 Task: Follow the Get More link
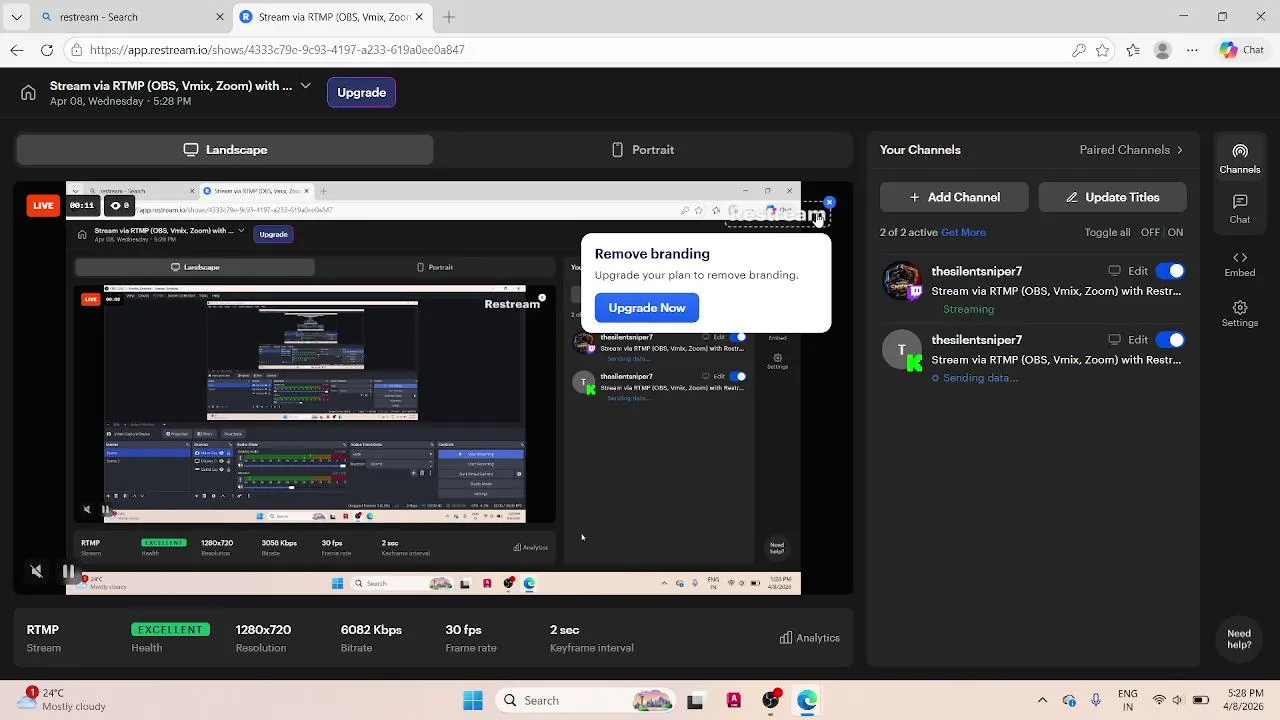(x=963, y=232)
